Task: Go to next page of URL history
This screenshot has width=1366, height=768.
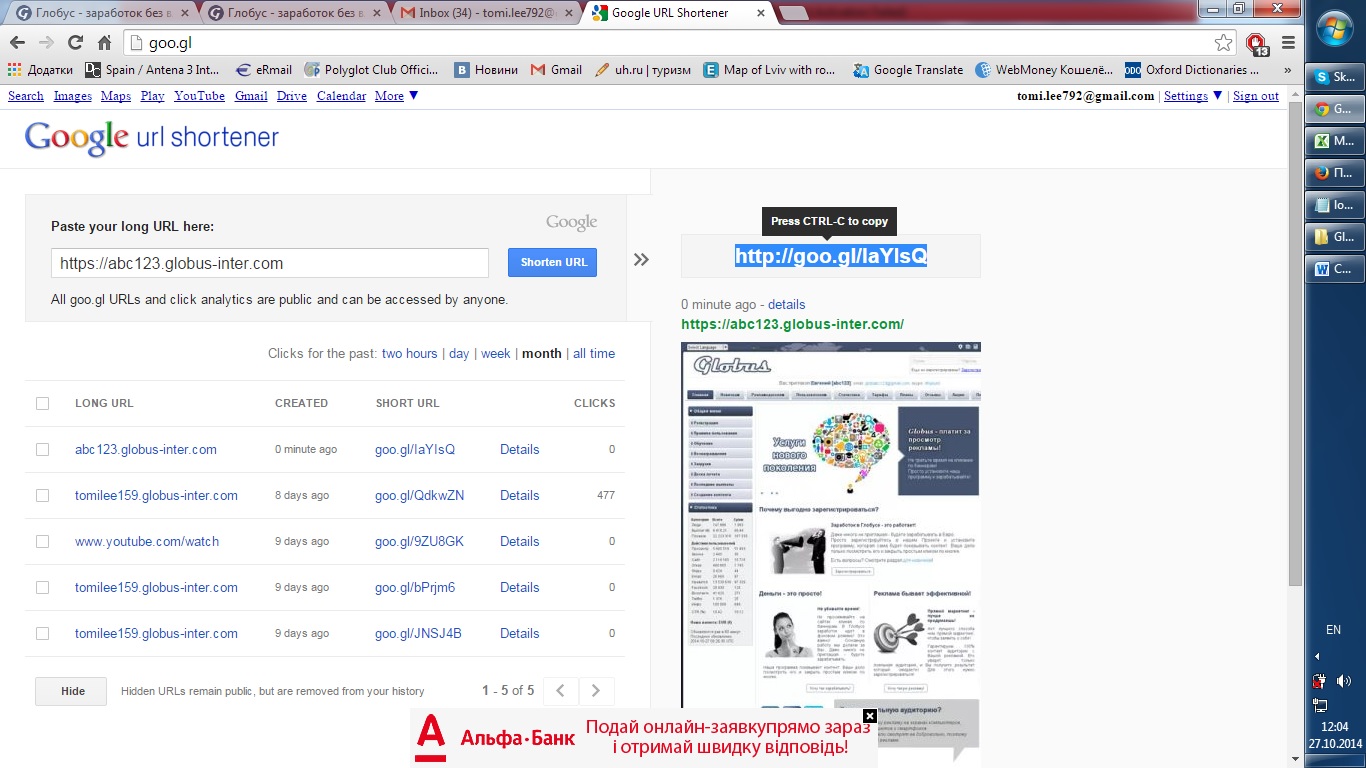Action: pyautogui.click(x=596, y=690)
